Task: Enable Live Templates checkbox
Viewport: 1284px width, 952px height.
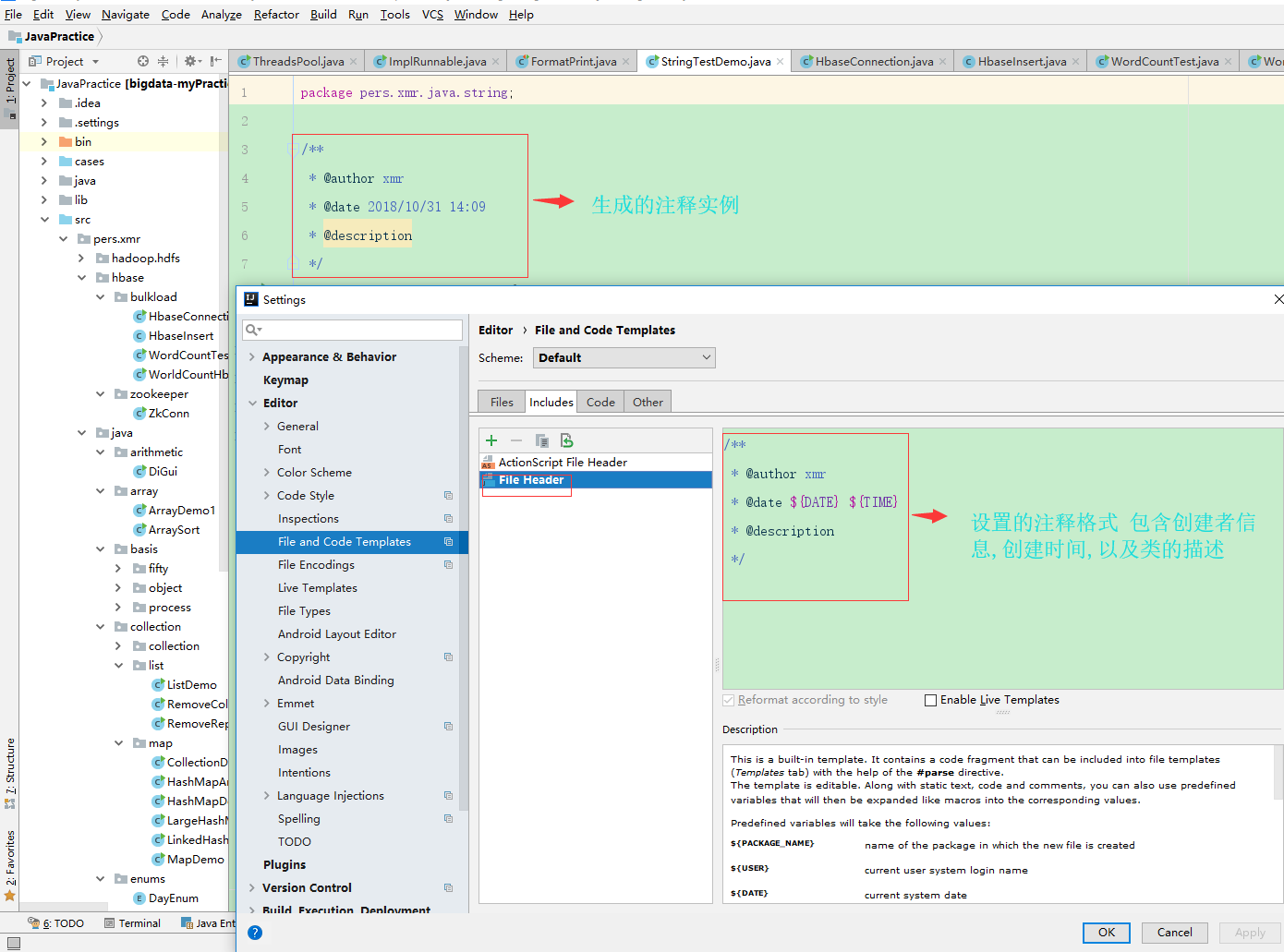Action: [x=930, y=700]
